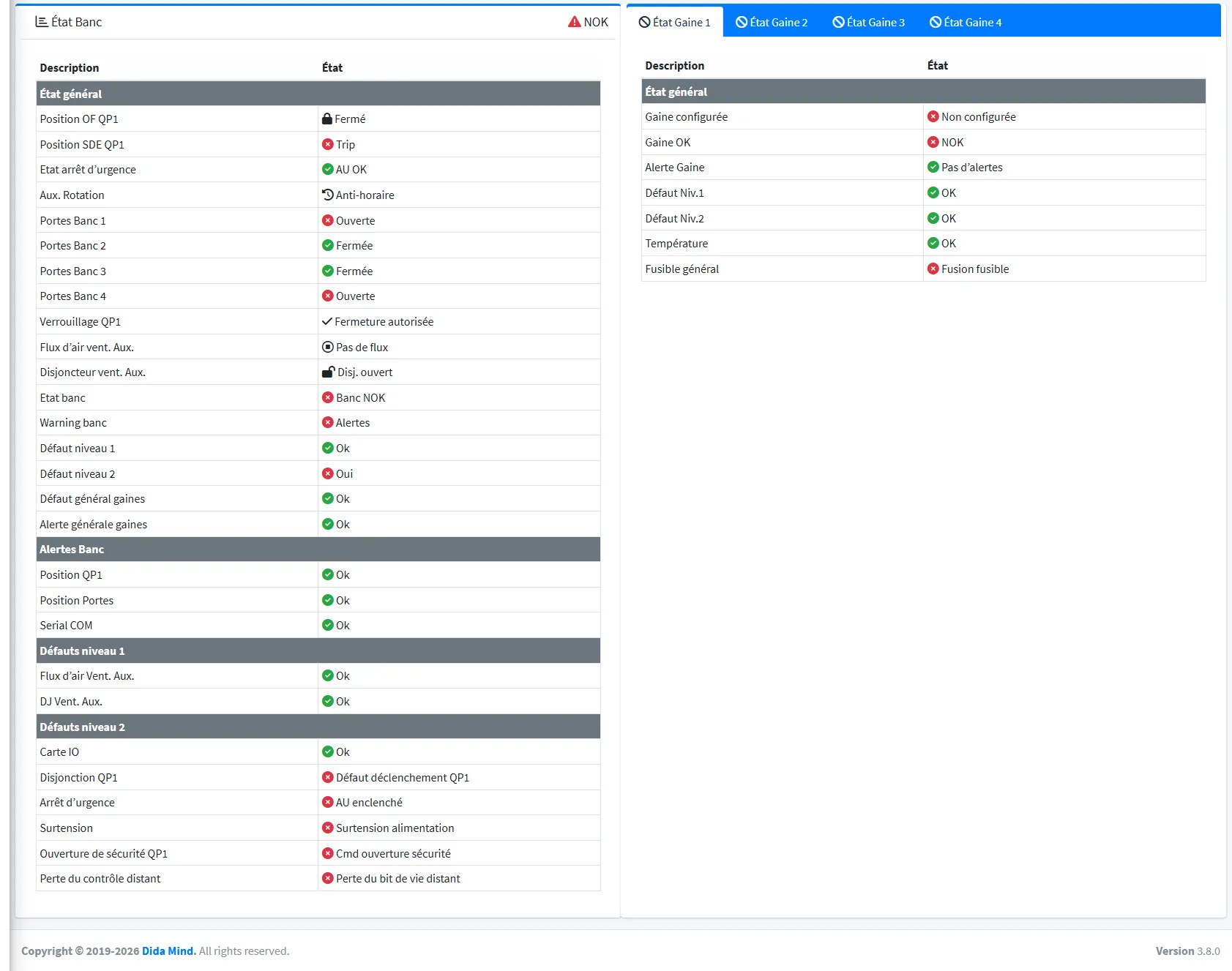Click the red icon beside Alertes
This screenshot has width=1232, height=971.
328,422
